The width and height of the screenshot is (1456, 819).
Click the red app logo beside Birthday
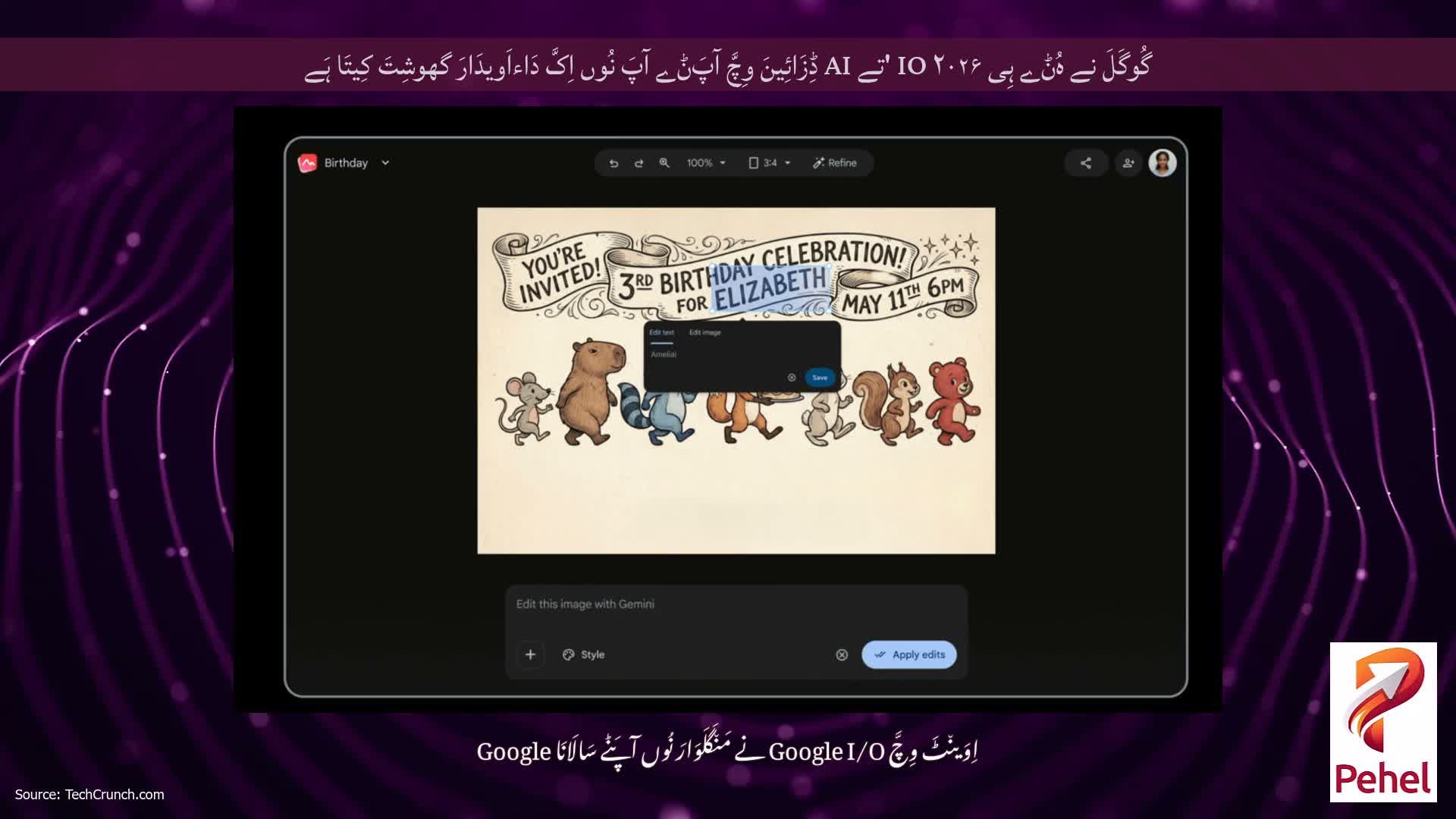click(x=307, y=163)
